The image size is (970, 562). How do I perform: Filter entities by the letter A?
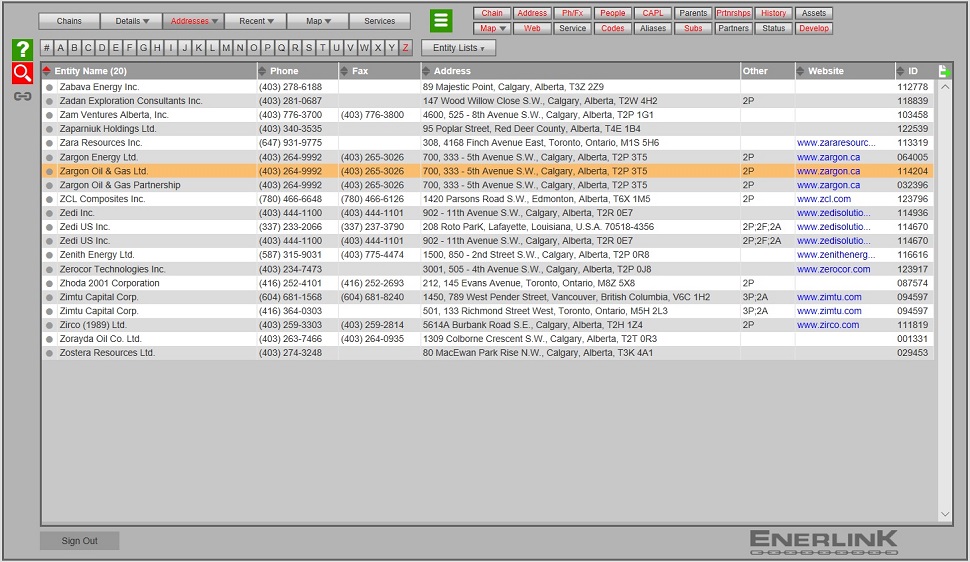tap(61, 48)
